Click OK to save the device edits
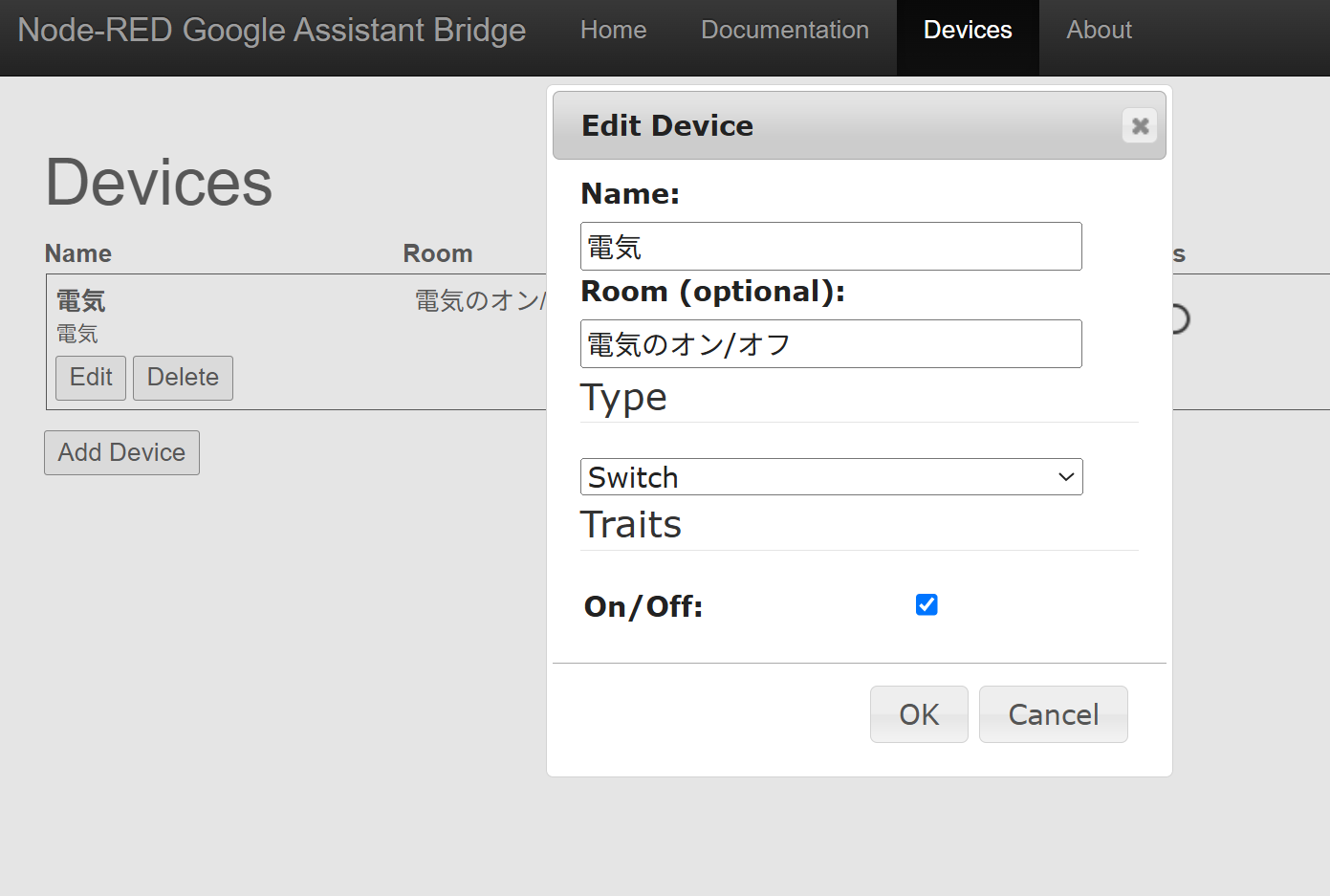Image resolution: width=1330 pixels, height=896 pixels. pyautogui.click(x=918, y=714)
